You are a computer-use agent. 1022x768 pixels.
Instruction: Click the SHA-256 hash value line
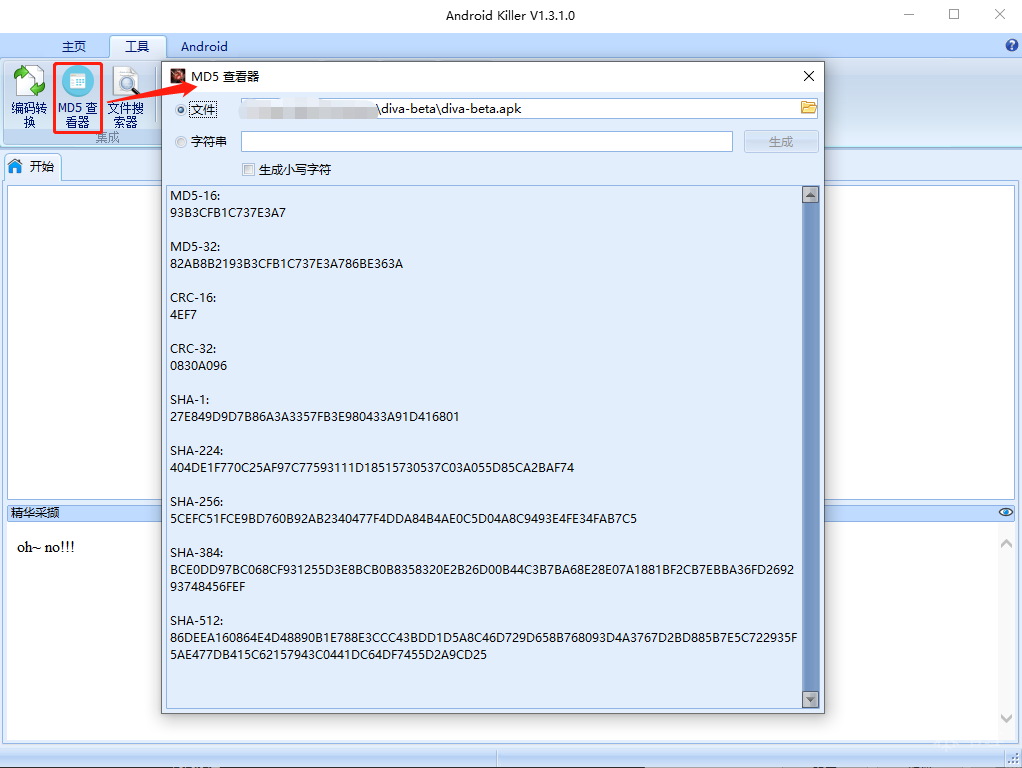pos(403,518)
